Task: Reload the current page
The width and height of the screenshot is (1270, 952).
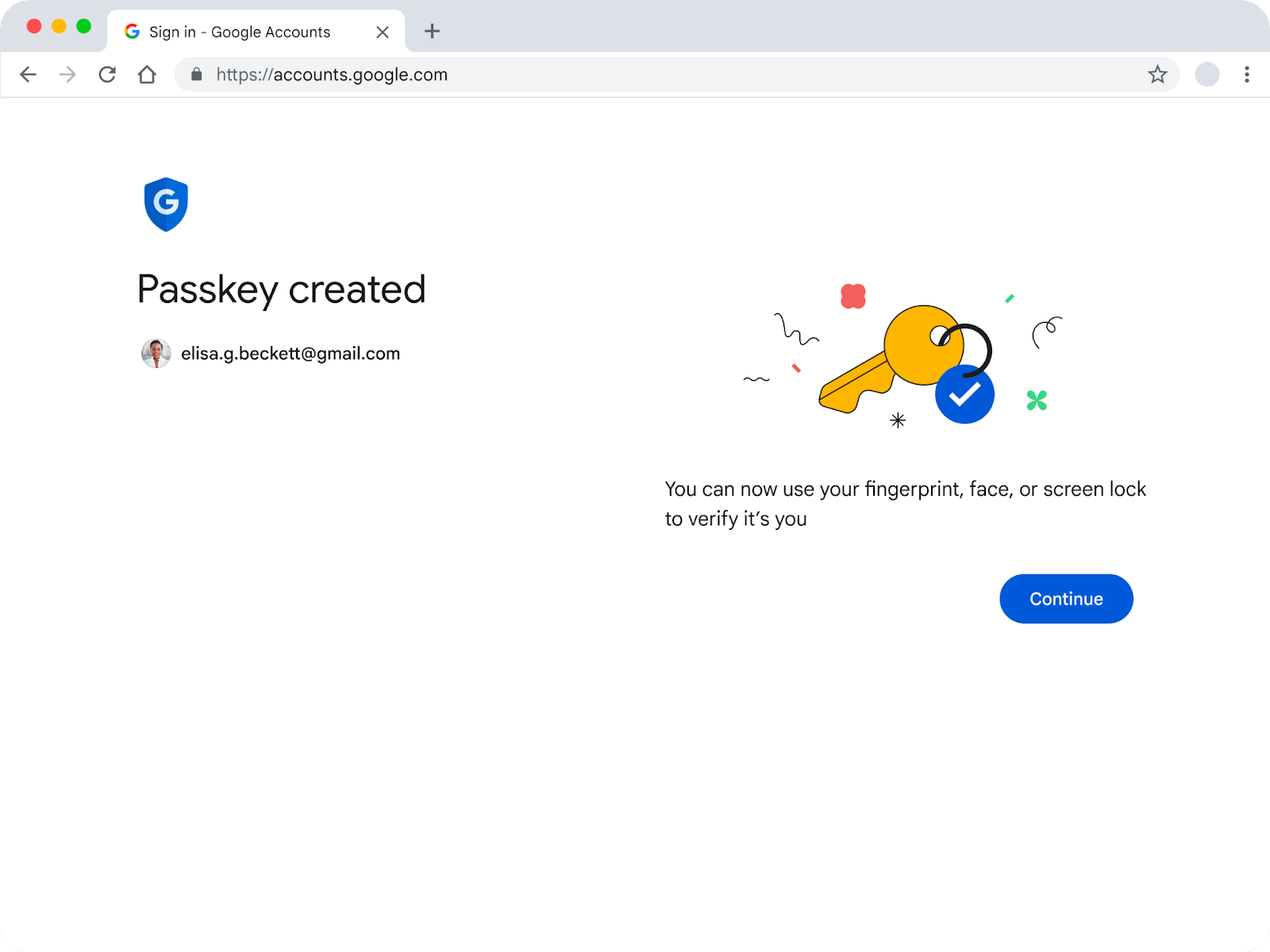Action: tap(108, 74)
